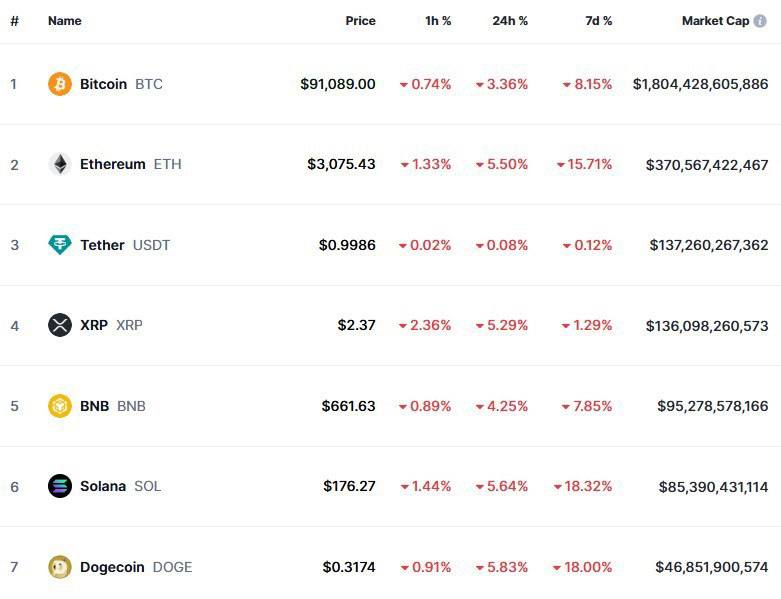Click the BNB yellow logo icon
This screenshot has width=781, height=599.
tap(60, 406)
